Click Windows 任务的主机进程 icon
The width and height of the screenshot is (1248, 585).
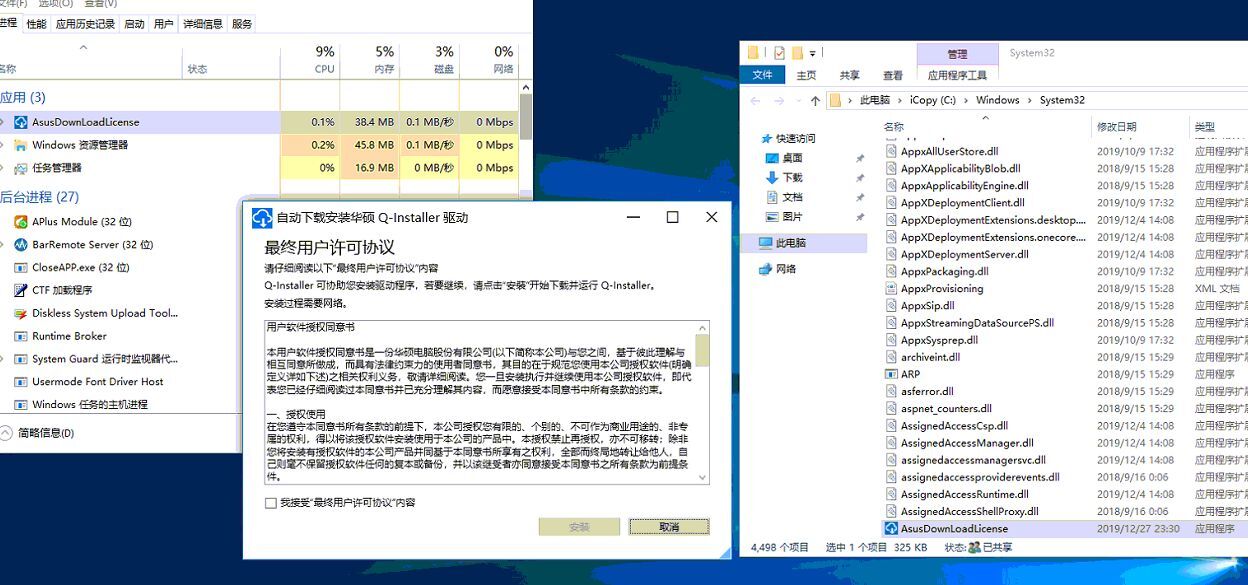click(x=21, y=405)
